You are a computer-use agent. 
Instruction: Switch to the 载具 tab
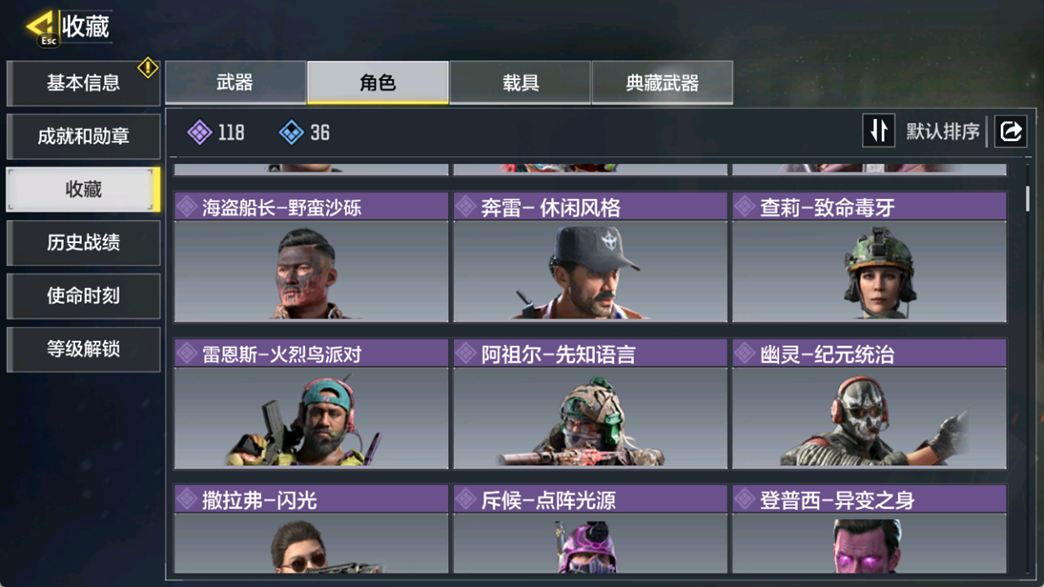tap(520, 83)
